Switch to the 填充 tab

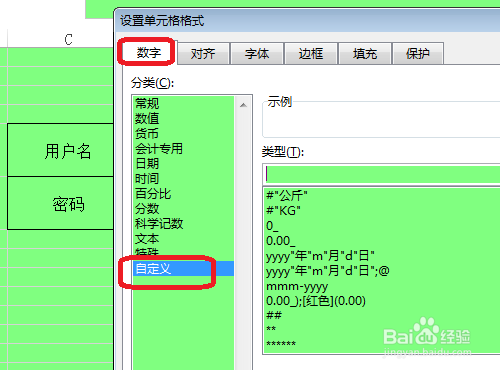tap(365, 53)
